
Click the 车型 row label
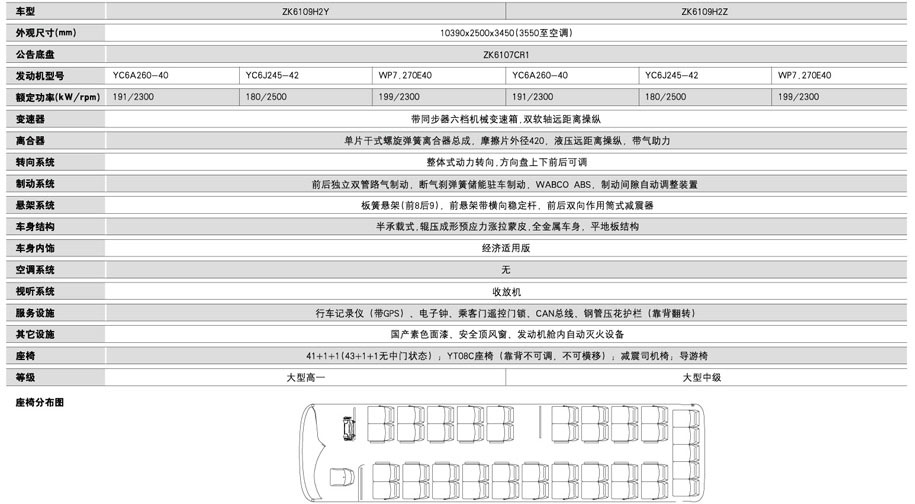point(27,11)
